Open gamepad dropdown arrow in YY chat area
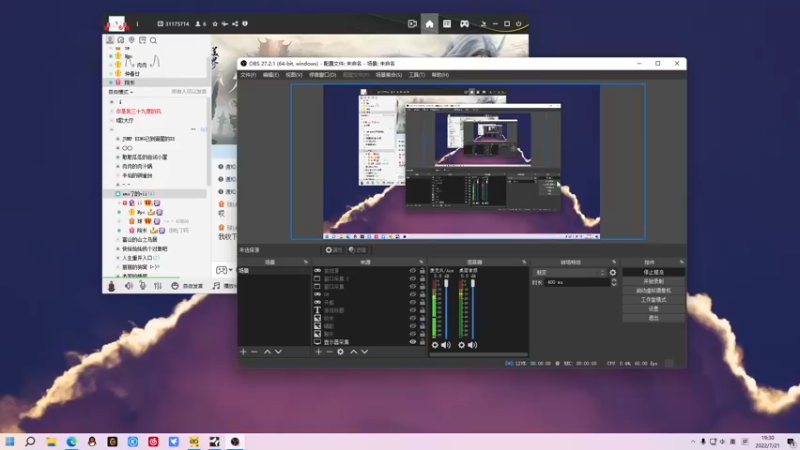 click(x=231, y=270)
